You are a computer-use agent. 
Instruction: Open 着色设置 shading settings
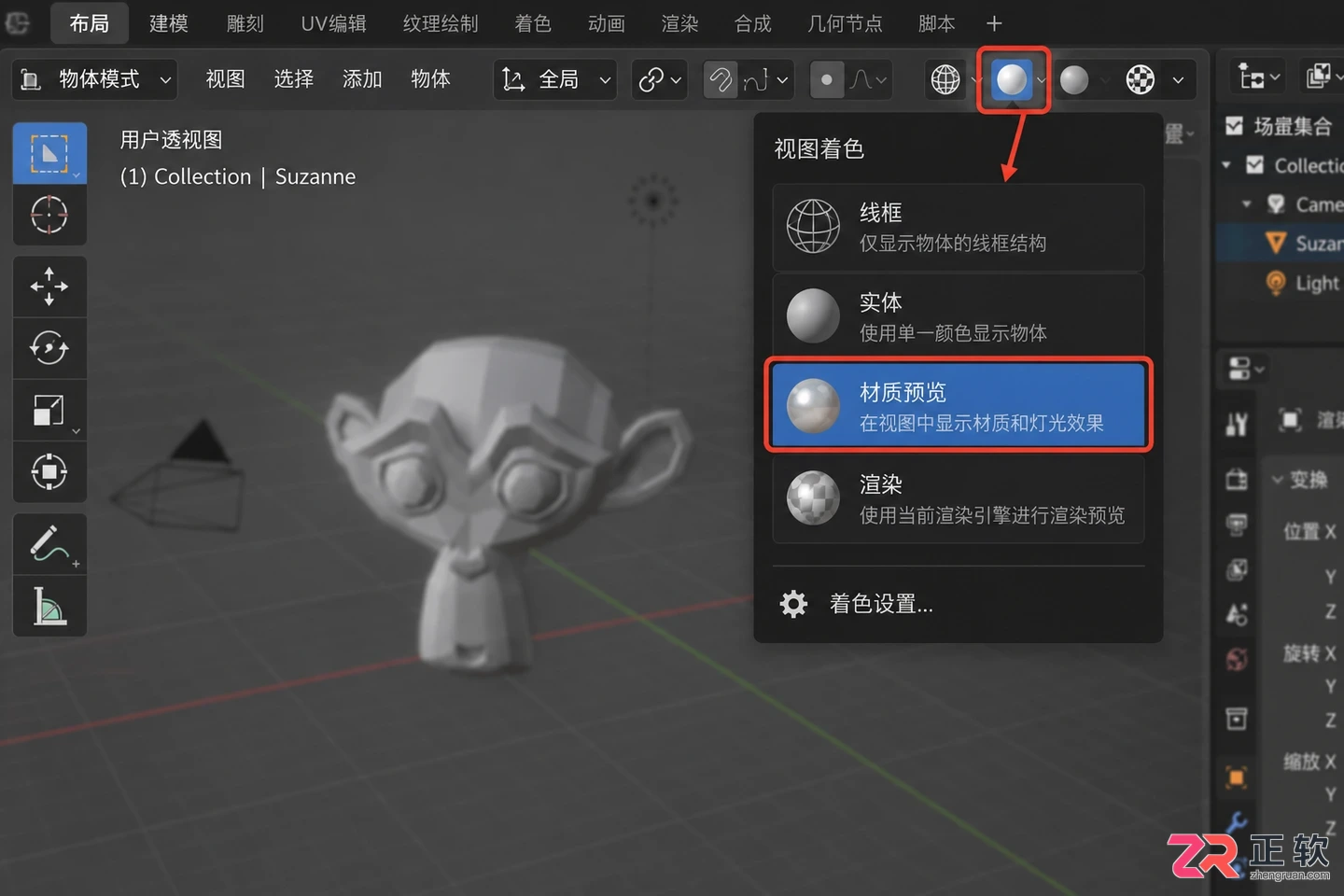coord(857,604)
